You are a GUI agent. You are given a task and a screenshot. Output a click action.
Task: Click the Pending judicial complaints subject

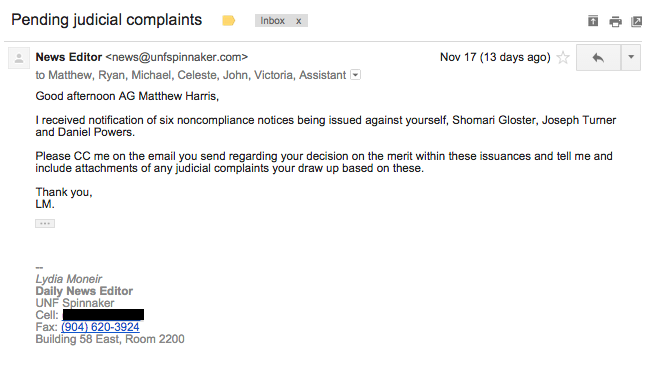[x=107, y=20]
